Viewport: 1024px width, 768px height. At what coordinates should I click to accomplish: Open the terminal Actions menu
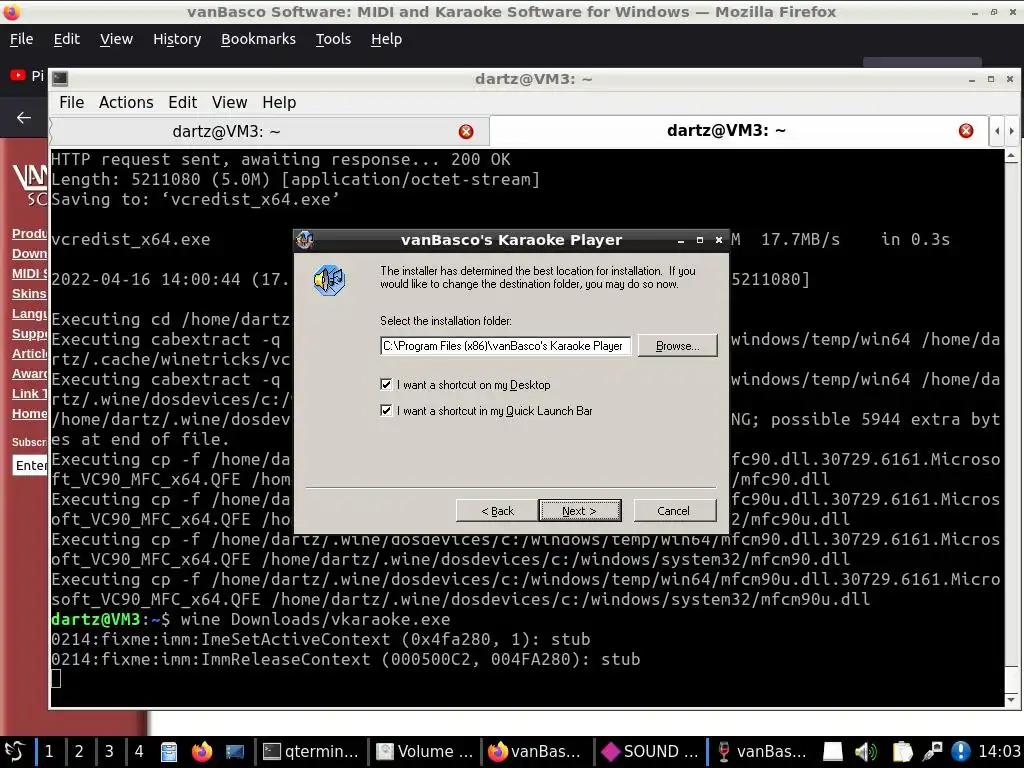point(126,103)
